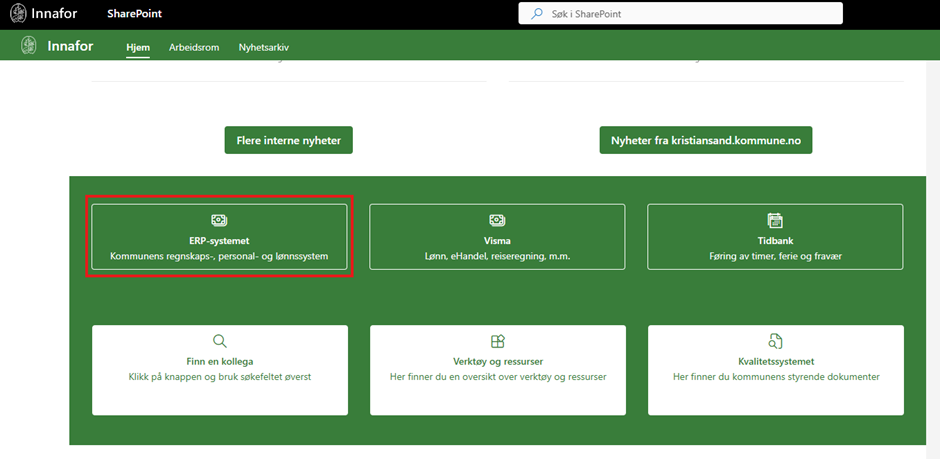Focus the Søk i SharePoint search field
This screenshot has height=459, width=940.
click(690, 14)
